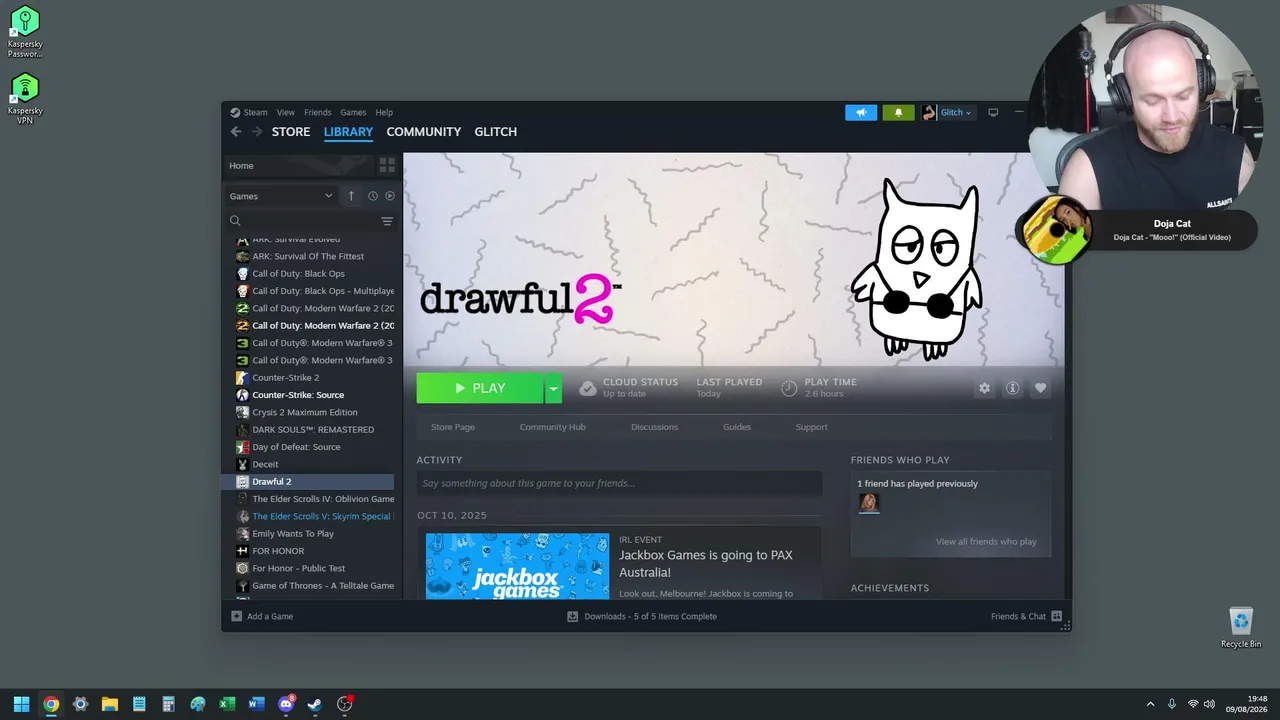Open the Jackbox Games PAX event thumbnail

(517, 566)
